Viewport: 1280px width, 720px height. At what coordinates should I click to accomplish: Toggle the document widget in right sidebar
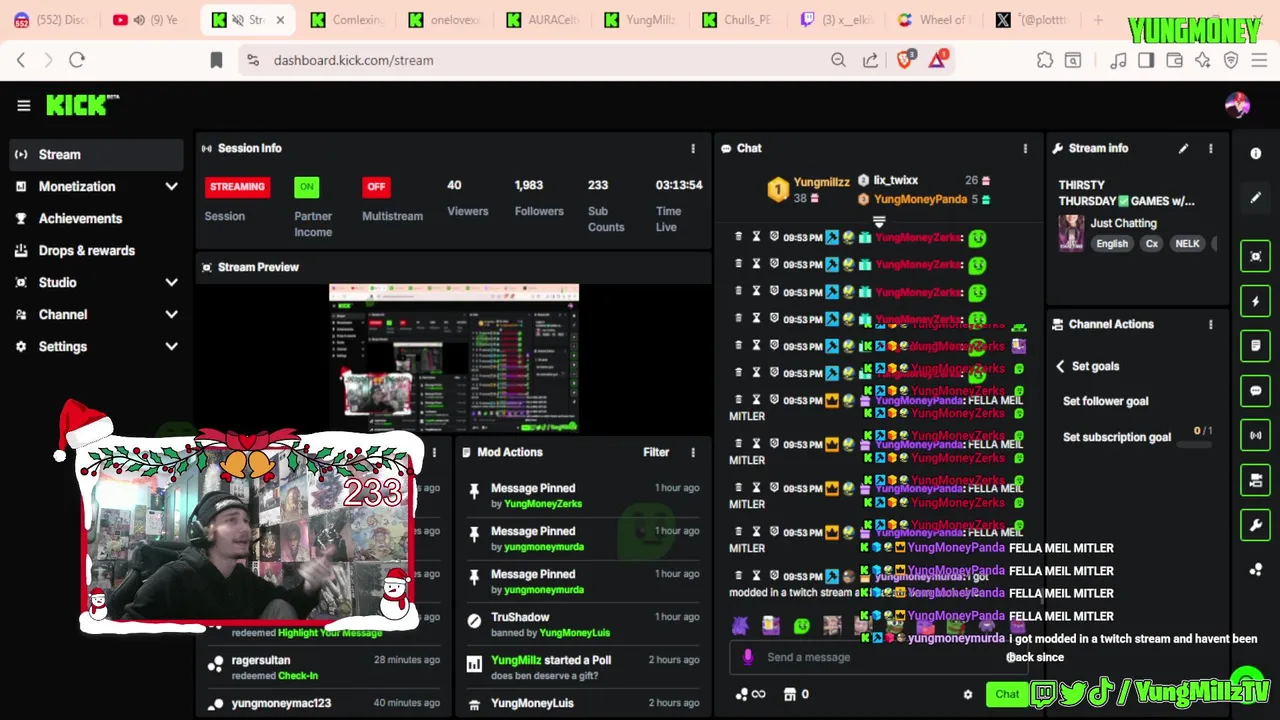coord(1256,346)
